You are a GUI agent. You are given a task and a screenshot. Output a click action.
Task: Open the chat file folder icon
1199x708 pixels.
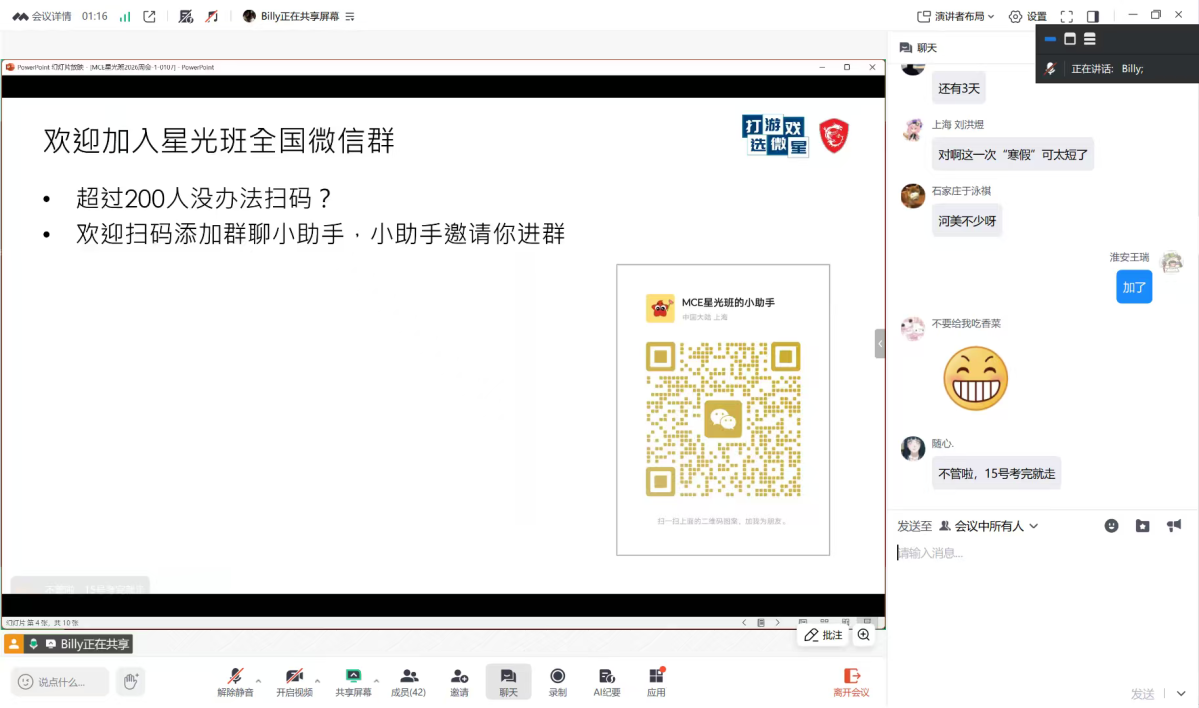(x=1142, y=525)
